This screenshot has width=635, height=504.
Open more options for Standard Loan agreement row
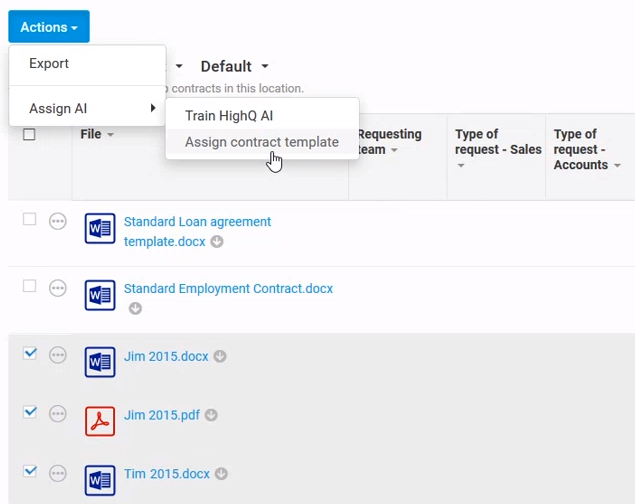pos(58,221)
